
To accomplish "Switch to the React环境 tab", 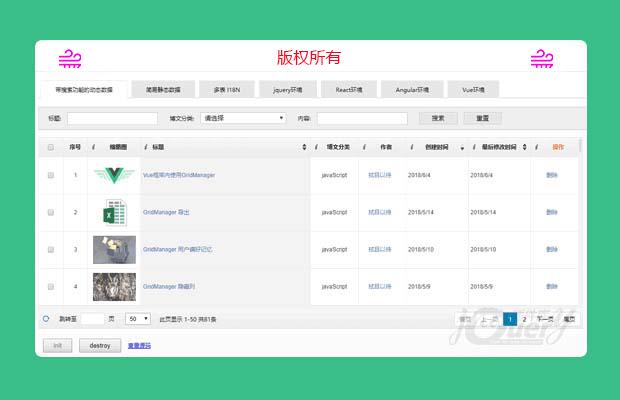I will point(348,89).
